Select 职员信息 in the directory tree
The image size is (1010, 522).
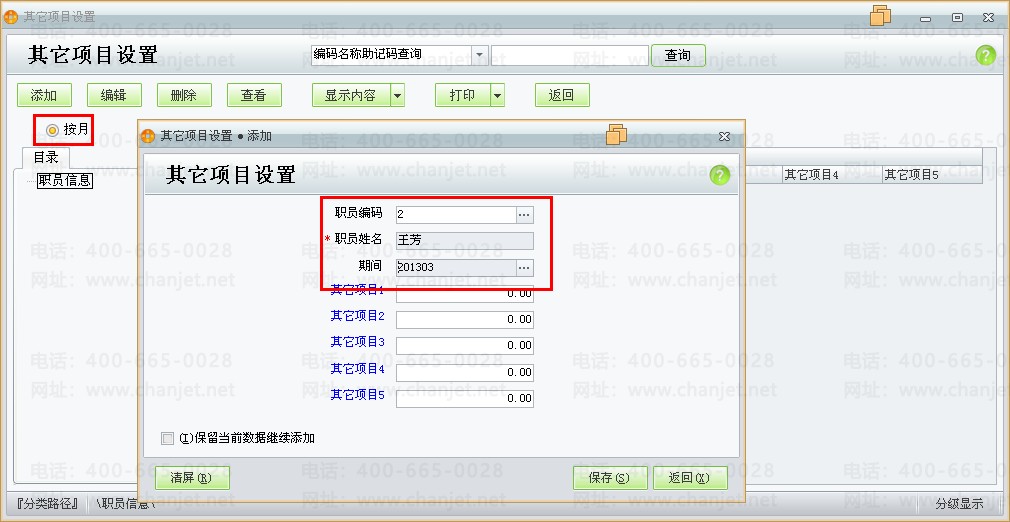(64, 180)
